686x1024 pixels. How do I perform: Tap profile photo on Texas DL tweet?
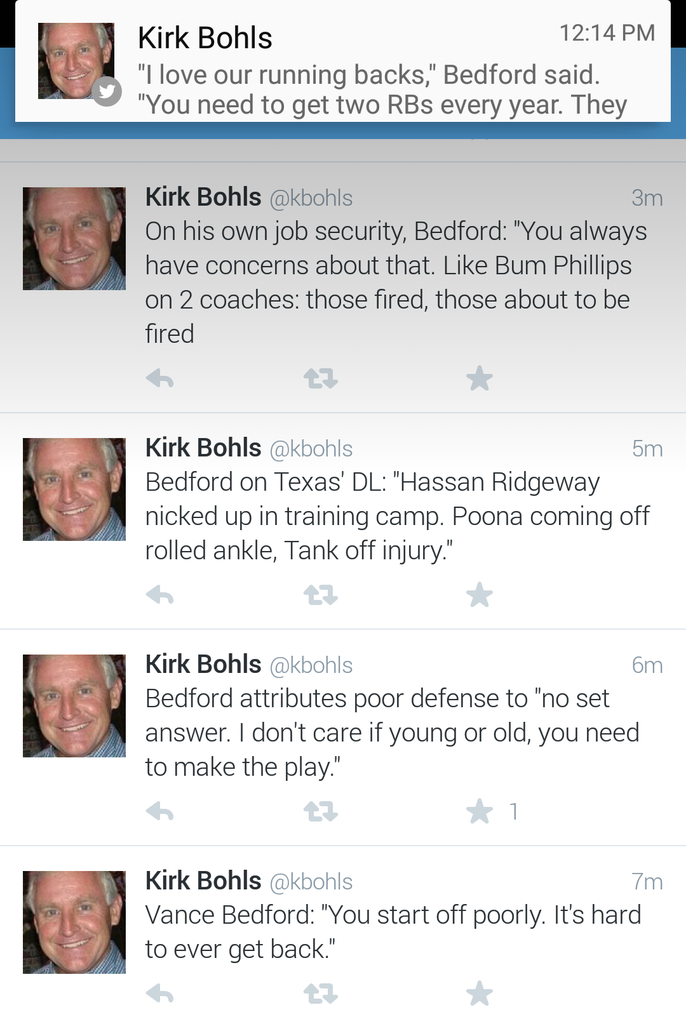coord(74,489)
